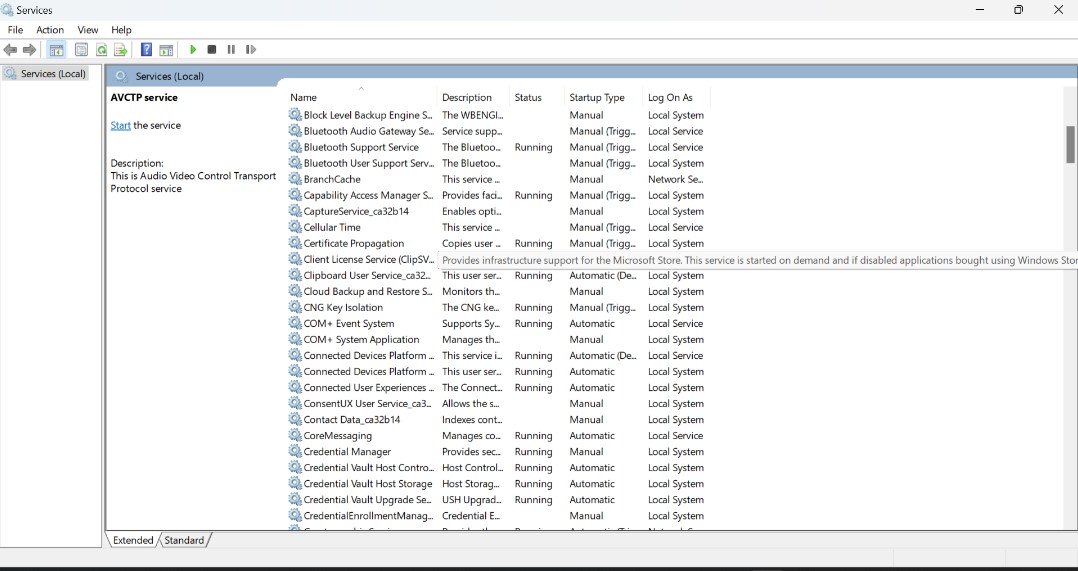
Task: Select the COM+ System Application row
Action: point(498,339)
